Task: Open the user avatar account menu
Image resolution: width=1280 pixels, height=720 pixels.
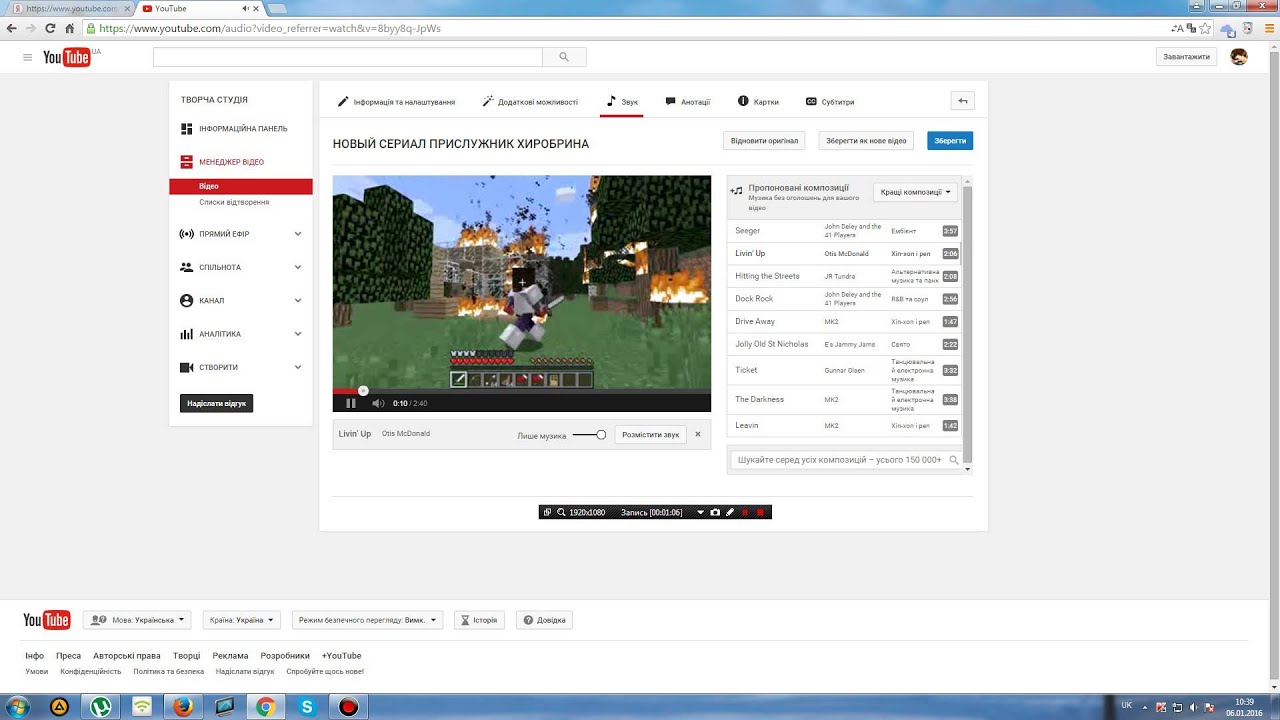Action: coord(1238,57)
